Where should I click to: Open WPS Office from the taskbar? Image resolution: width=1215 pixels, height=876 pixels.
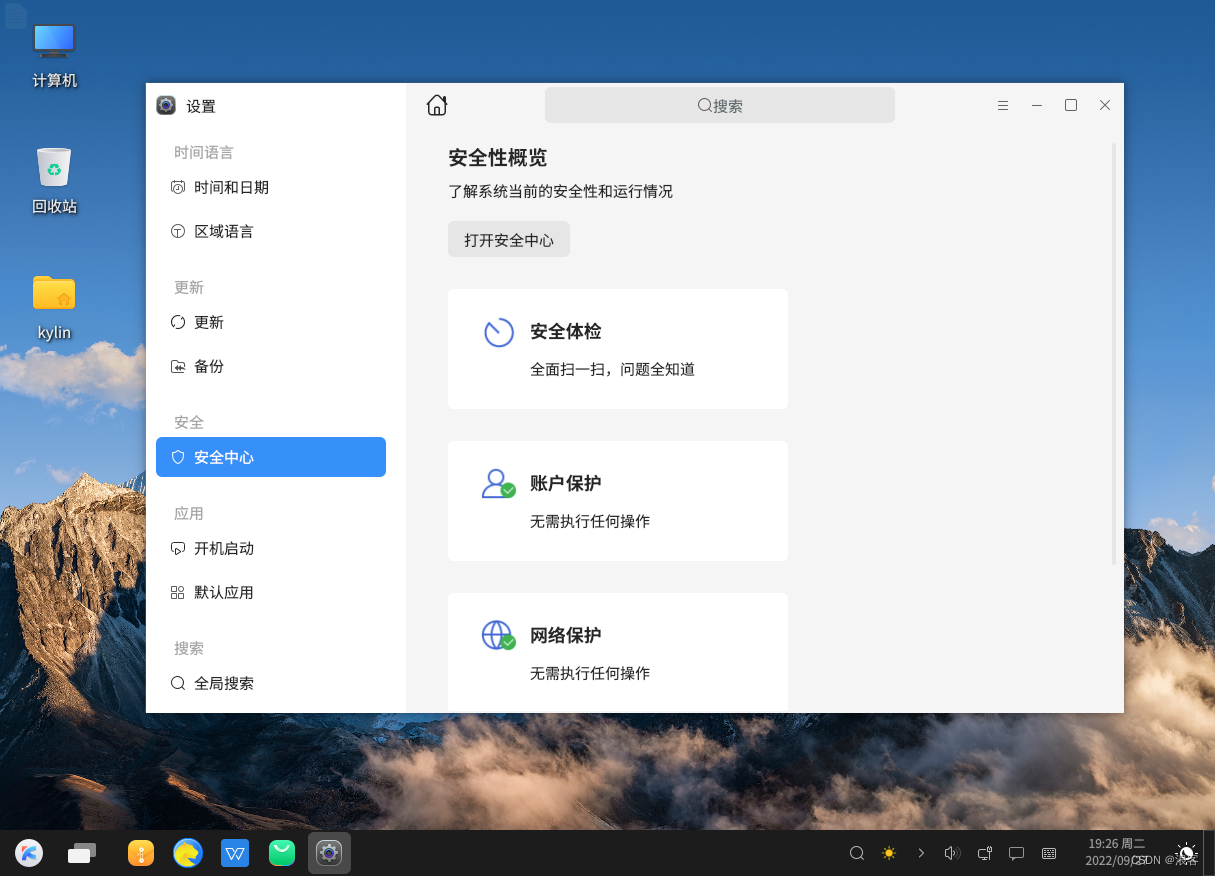235,853
